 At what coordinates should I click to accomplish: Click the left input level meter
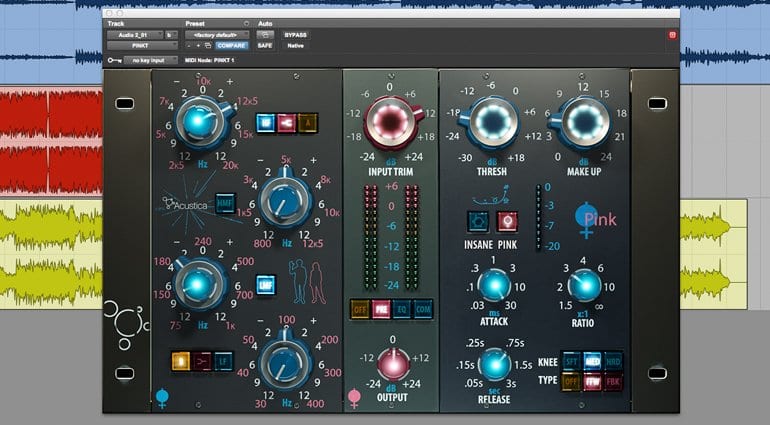click(x=371, y=237)
